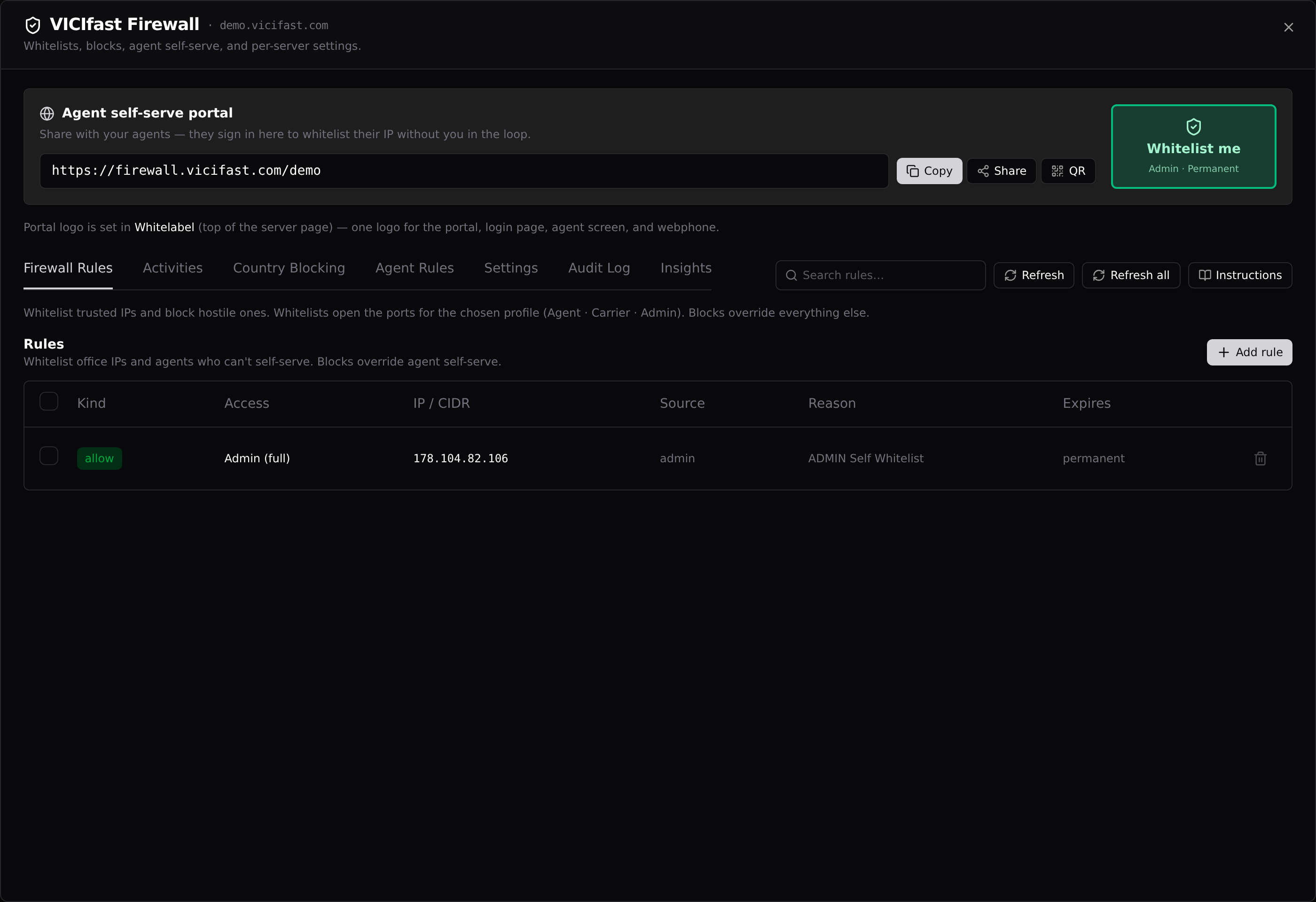The width and height of the screenshot is (1316, 902).
Task: Click the ADMIN Self Whitelist reason
Action: pyautogui.click(x=865, y=459)
